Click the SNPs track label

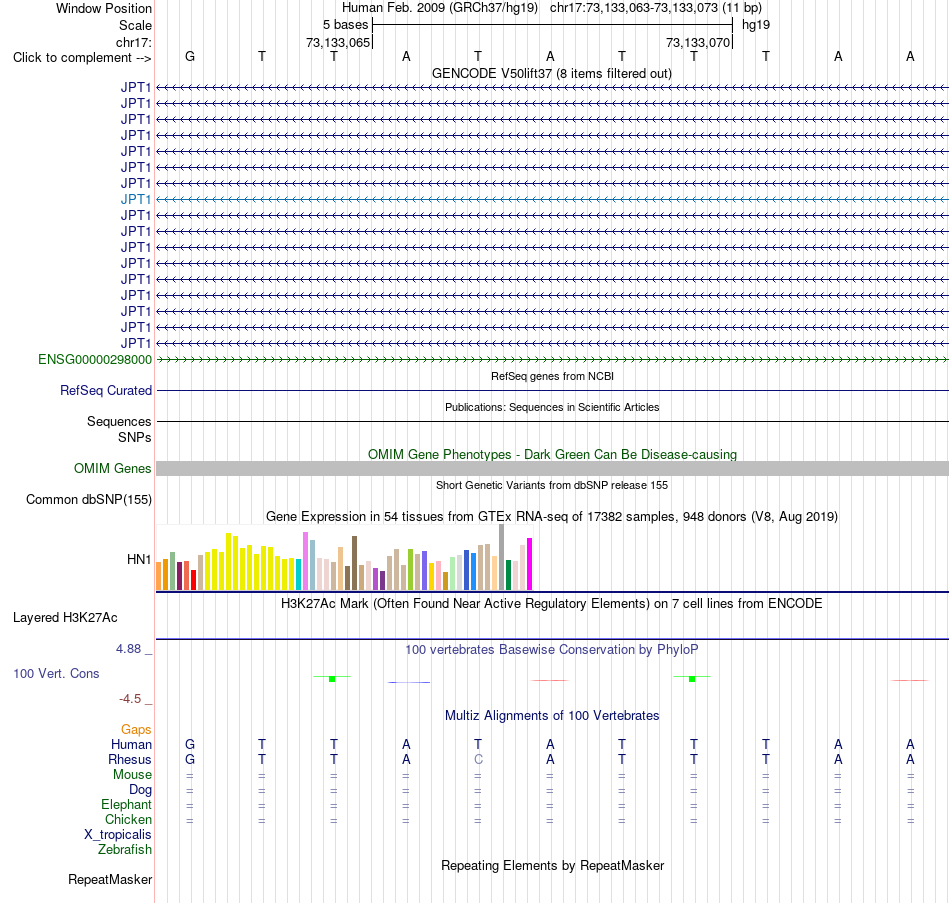tap(135, 437)
